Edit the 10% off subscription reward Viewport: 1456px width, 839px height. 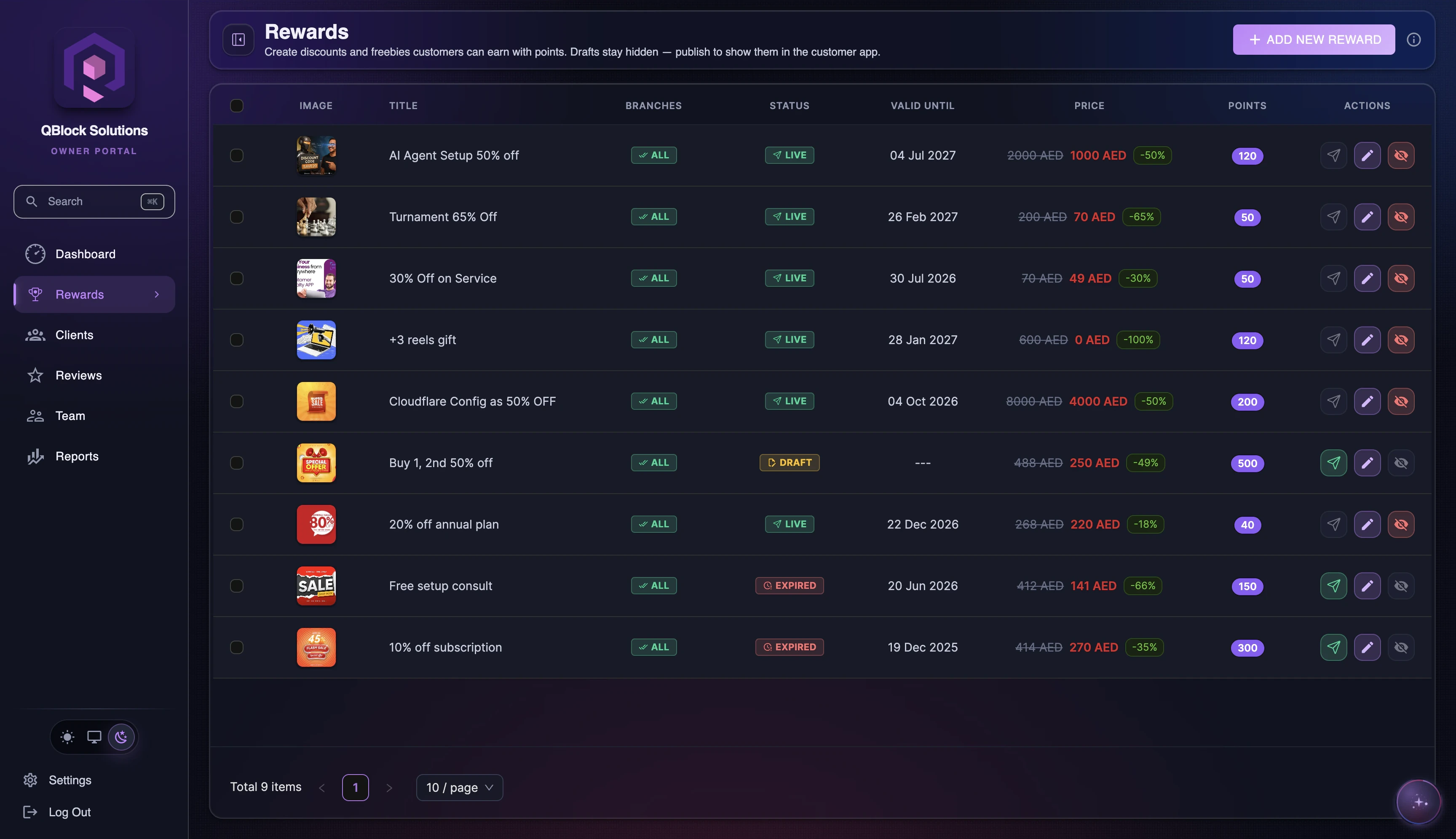click(x=1367, y=647)
